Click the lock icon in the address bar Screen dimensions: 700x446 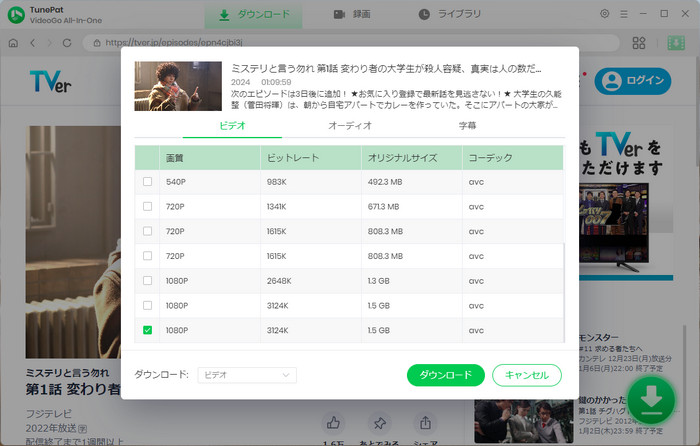coord(96,43)
